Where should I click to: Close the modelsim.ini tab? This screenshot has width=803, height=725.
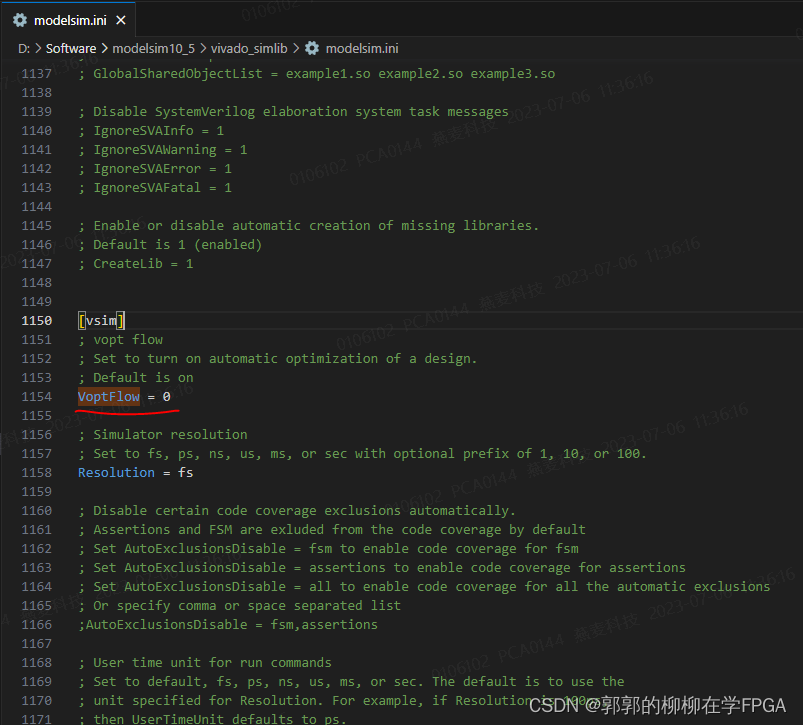click(x=122, y=18)
